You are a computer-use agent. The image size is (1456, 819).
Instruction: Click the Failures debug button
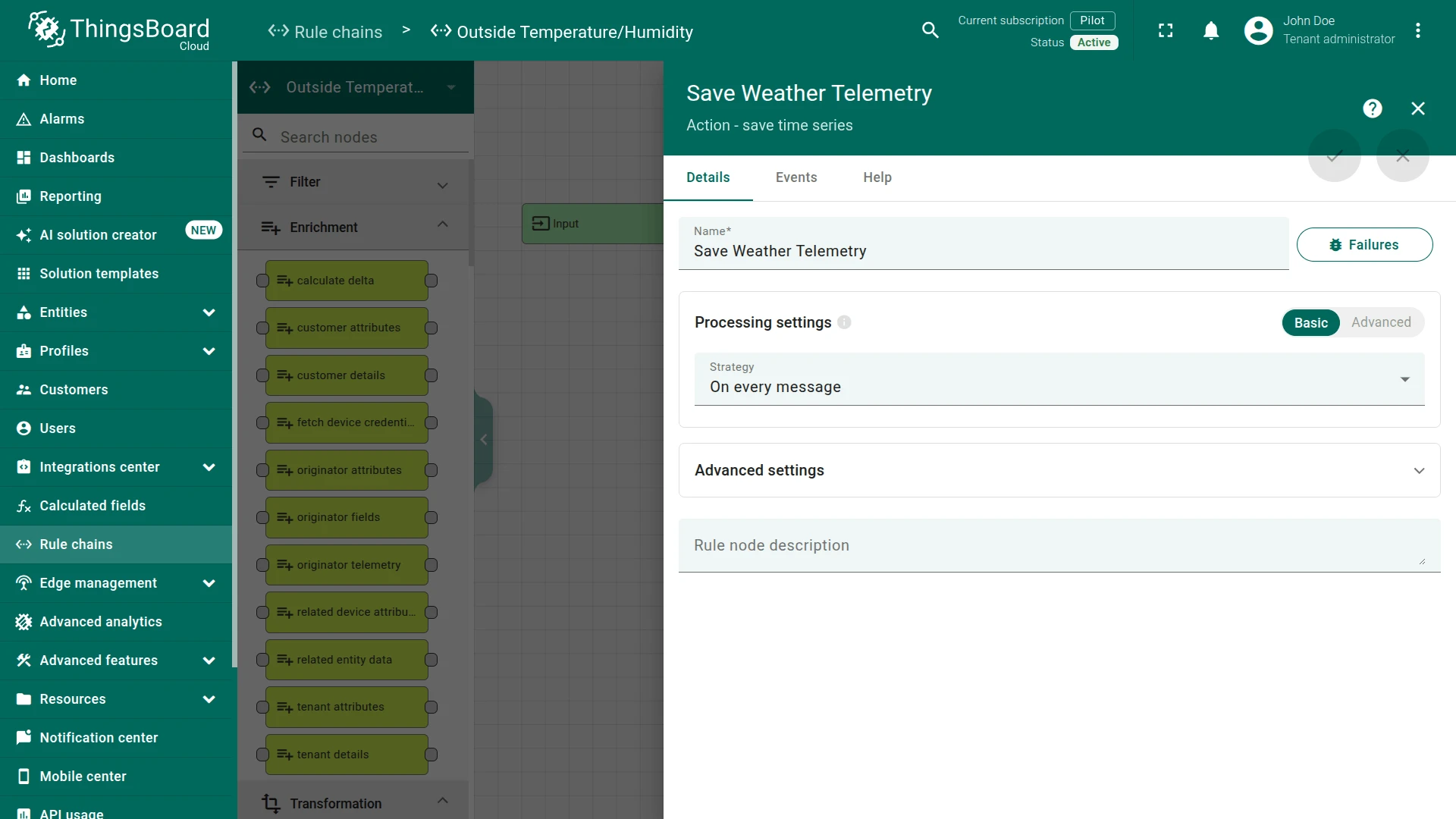coord(1364,245)
